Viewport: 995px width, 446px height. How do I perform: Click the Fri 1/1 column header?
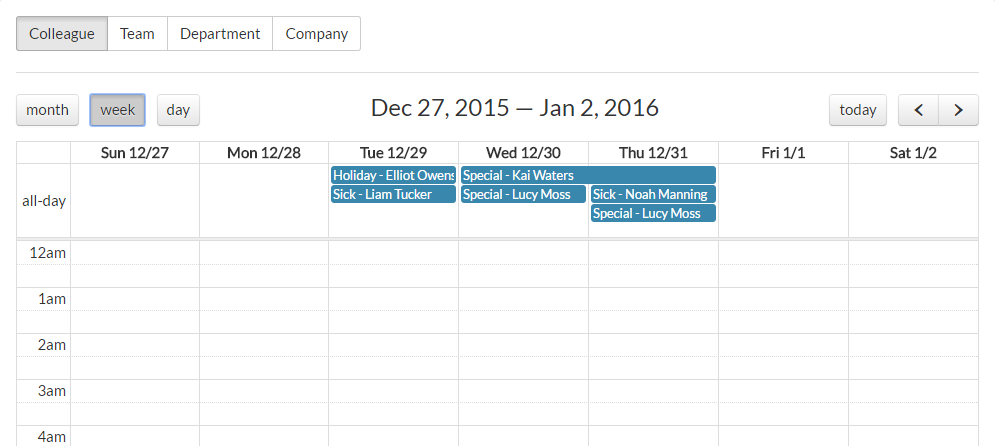pos(783,152)
